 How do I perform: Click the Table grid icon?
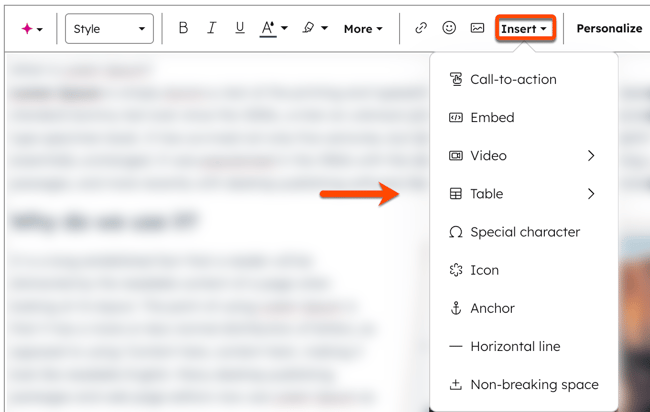tap(456, 194)
